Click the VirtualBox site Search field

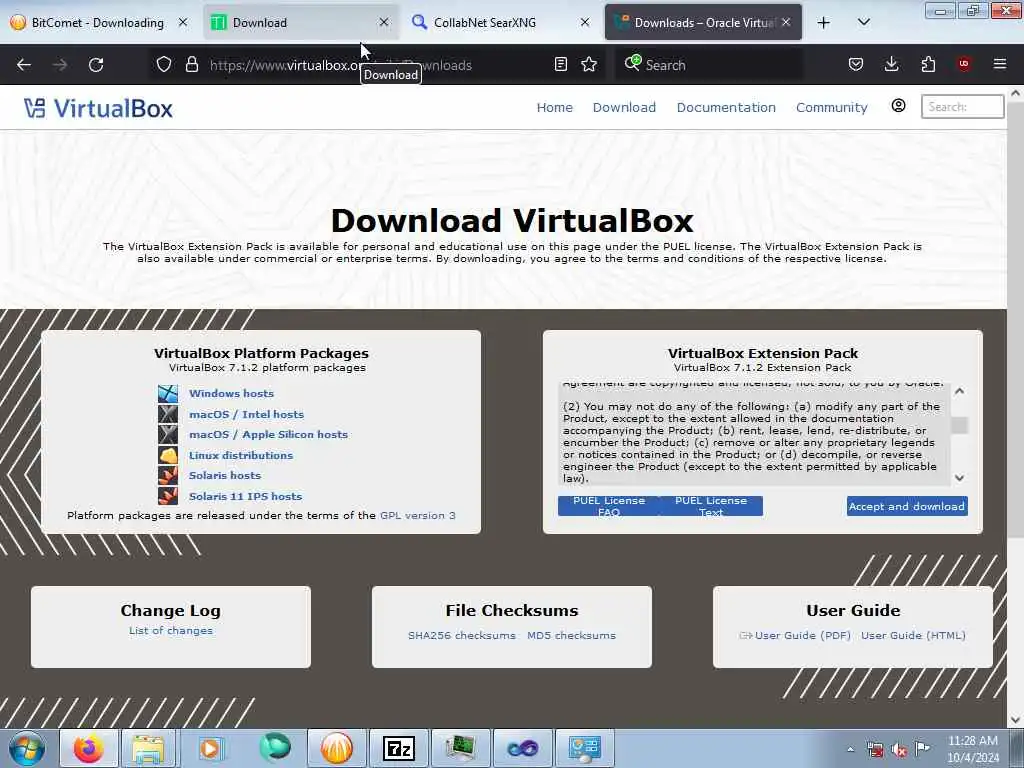tap(963, 106)
